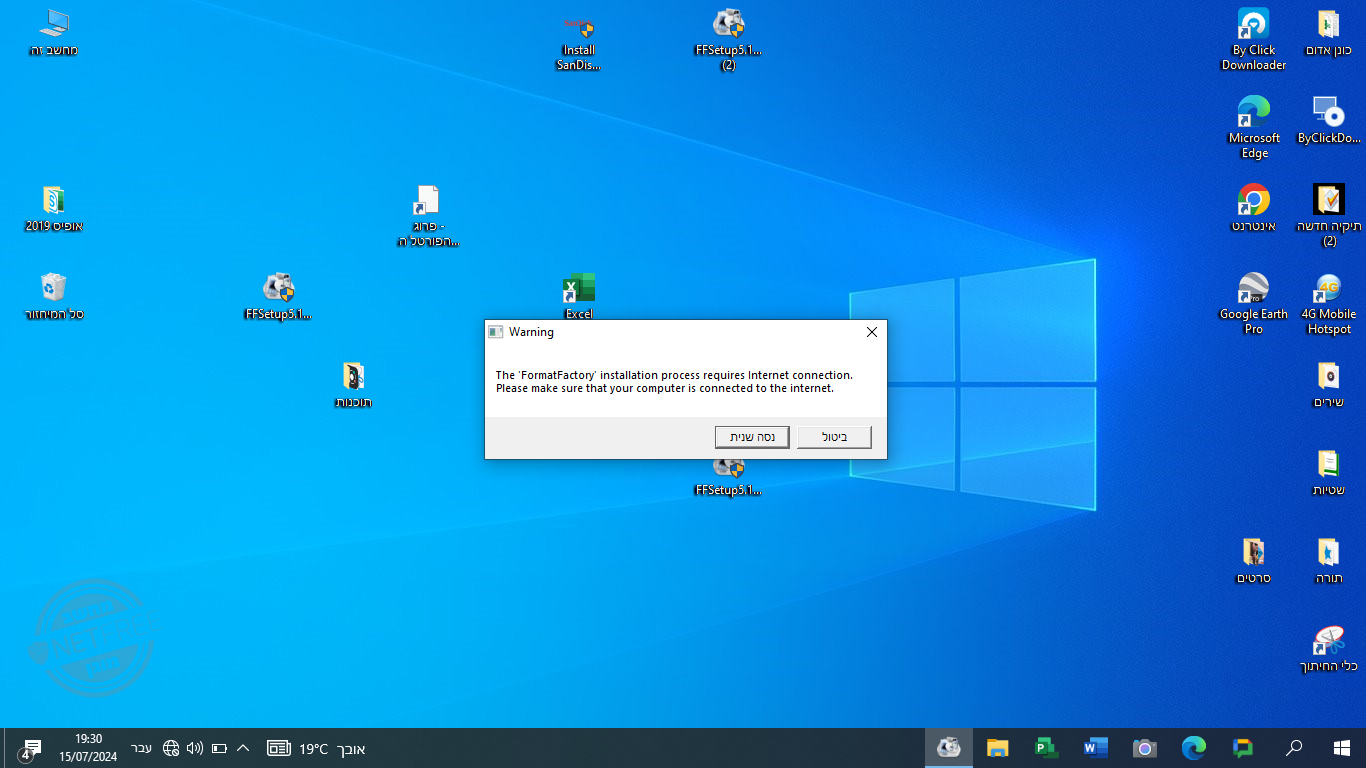Select the סל המיחזור recycle bin
Image resolution: width=1366 pixels, height=768 pixels.
point(54,296)
